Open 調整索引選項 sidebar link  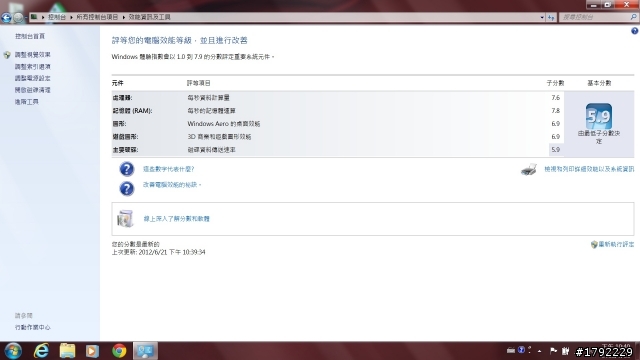pos(33,67)
